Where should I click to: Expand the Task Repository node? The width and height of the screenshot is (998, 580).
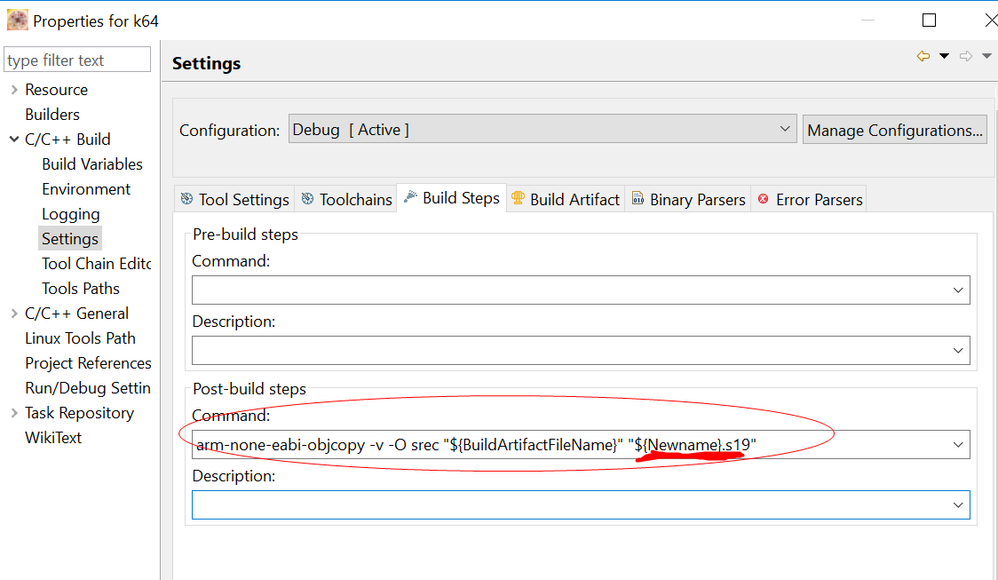coord(14,413)
